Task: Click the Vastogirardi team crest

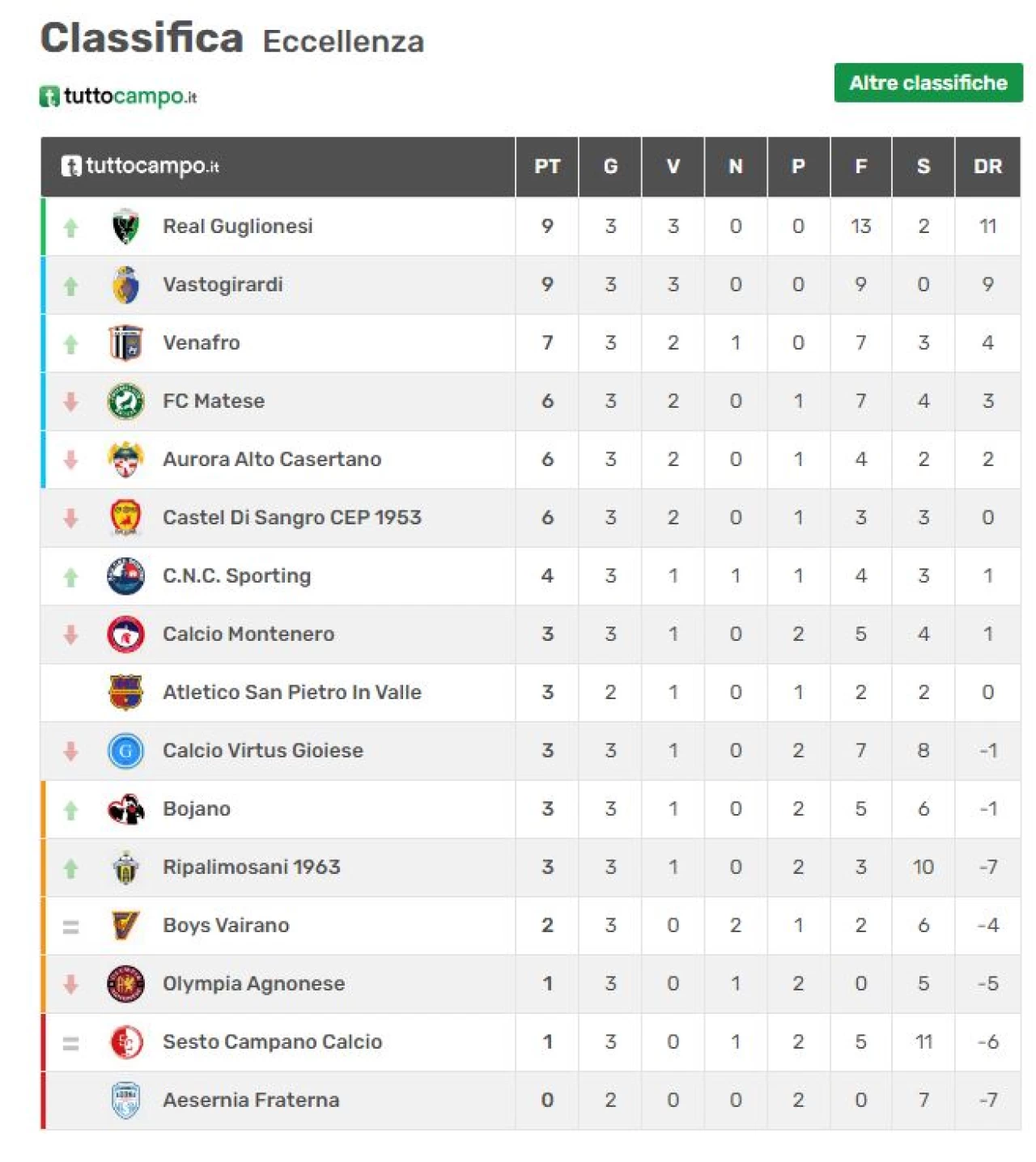Action: click(x=125, y=285)
